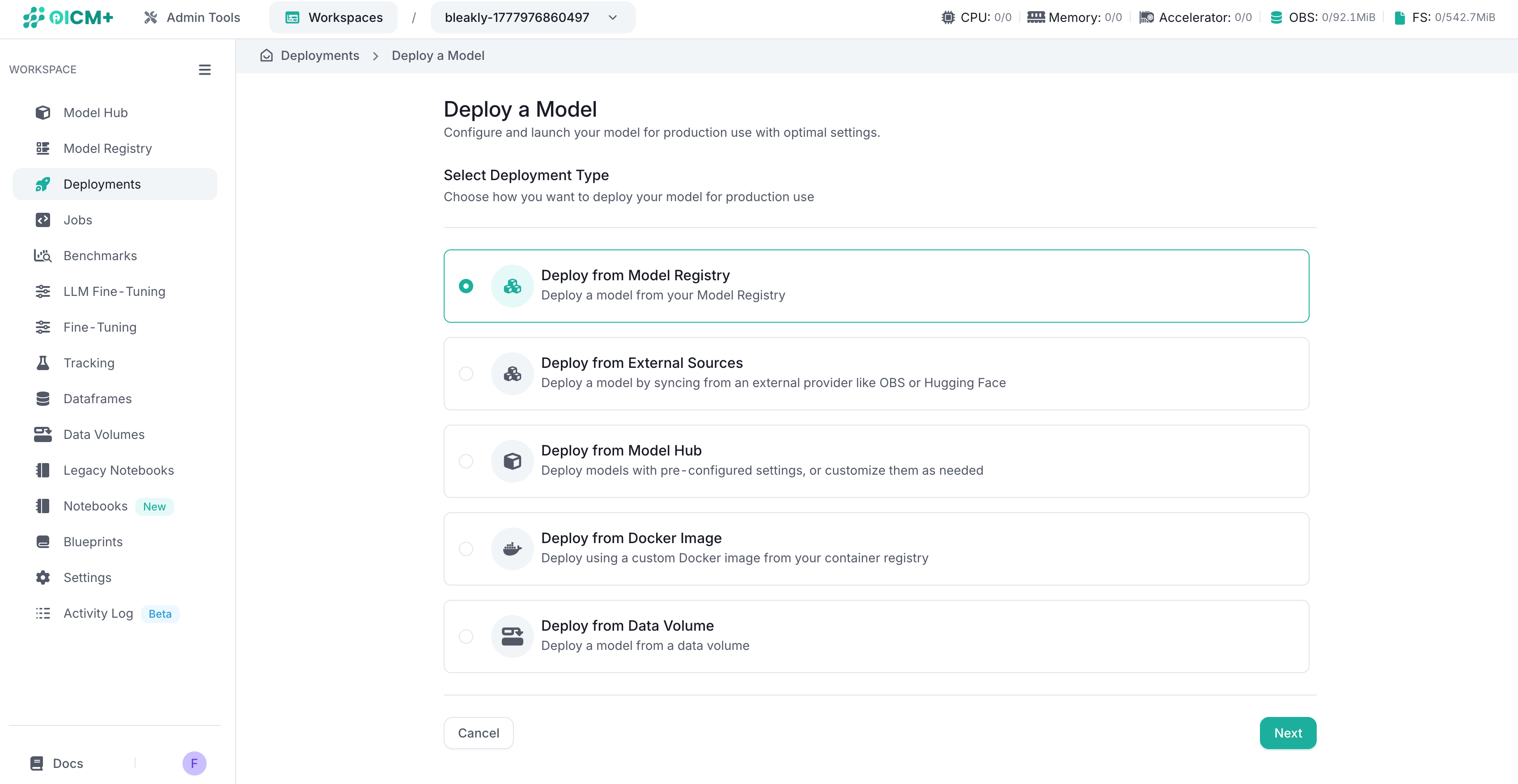1518x784 pixels.
Task: Open the Workspaces button
Action: click(334, 18)
